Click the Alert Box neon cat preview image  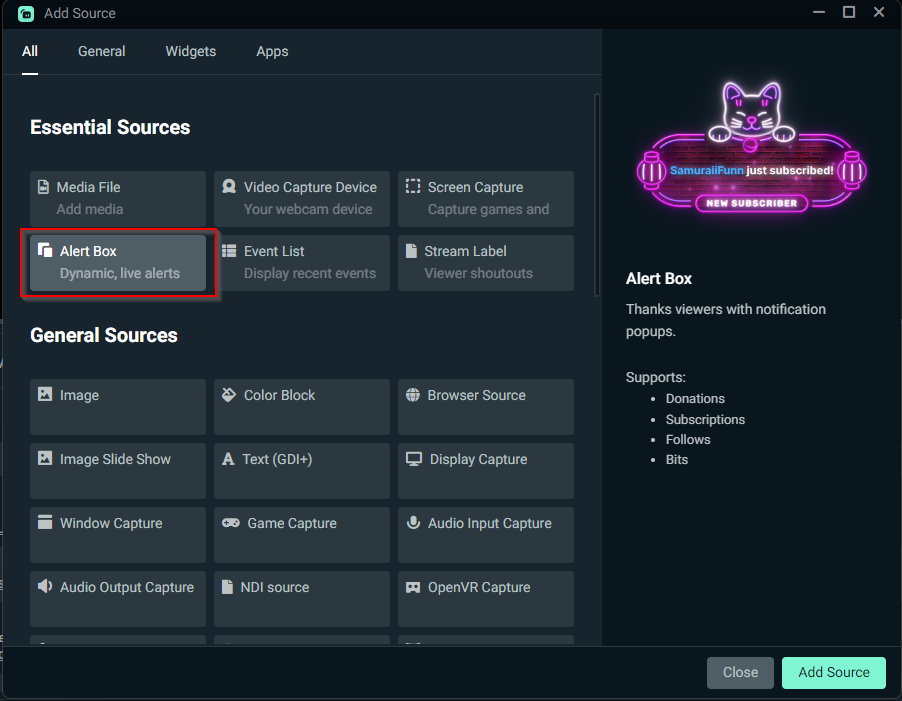(x=751, y=148)
